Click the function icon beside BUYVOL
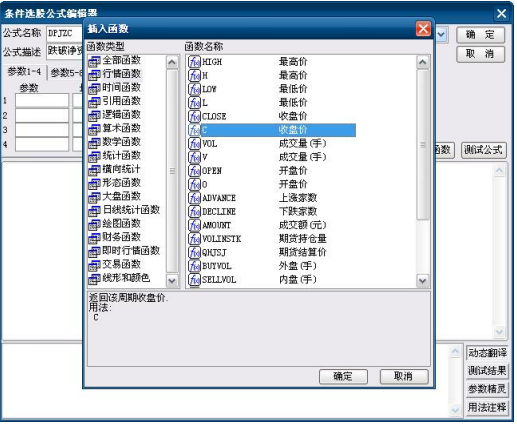 tap(194, 266)
